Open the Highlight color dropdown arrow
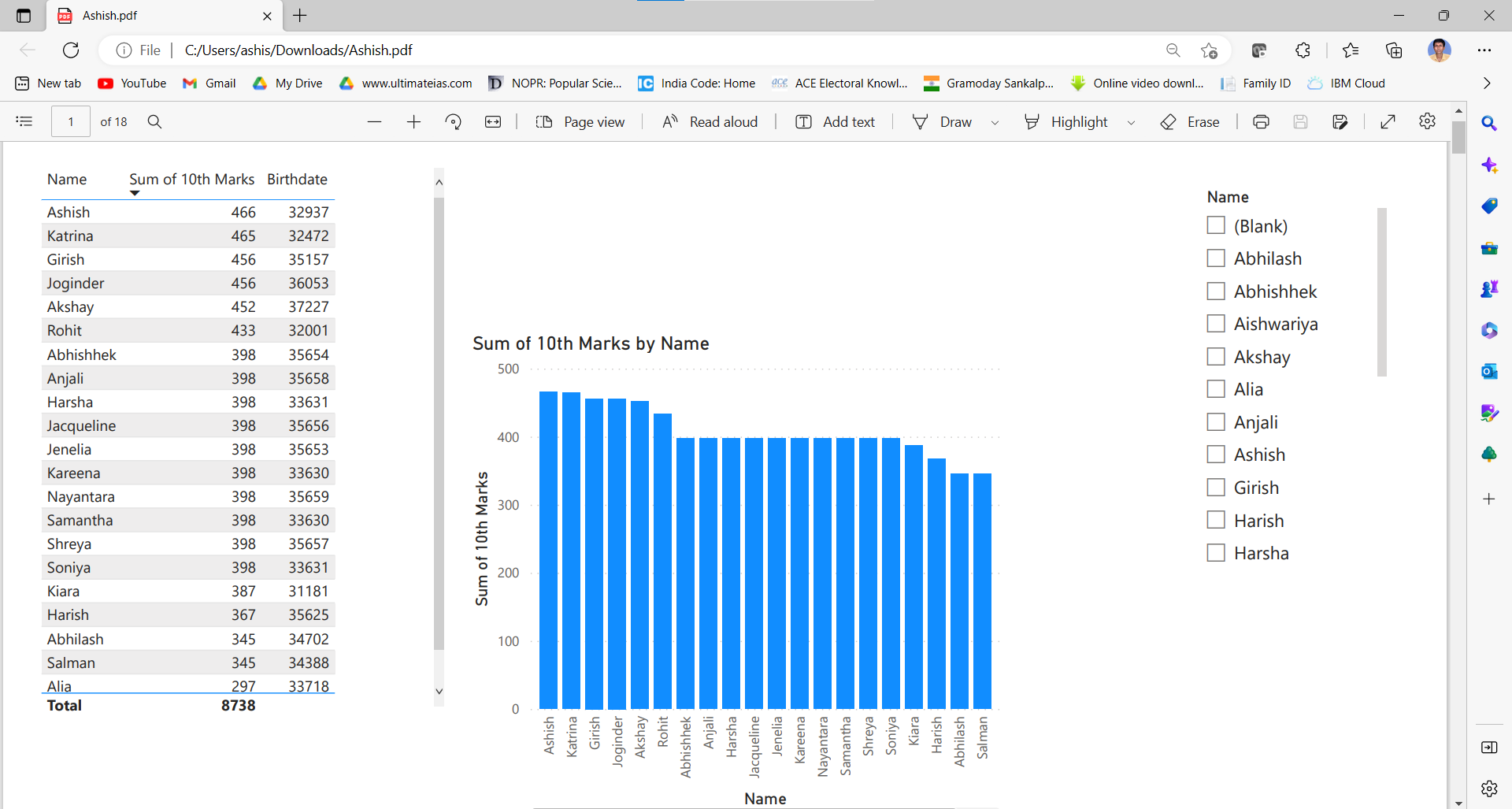This screenshot has width=1512, height=809. 1131,122
